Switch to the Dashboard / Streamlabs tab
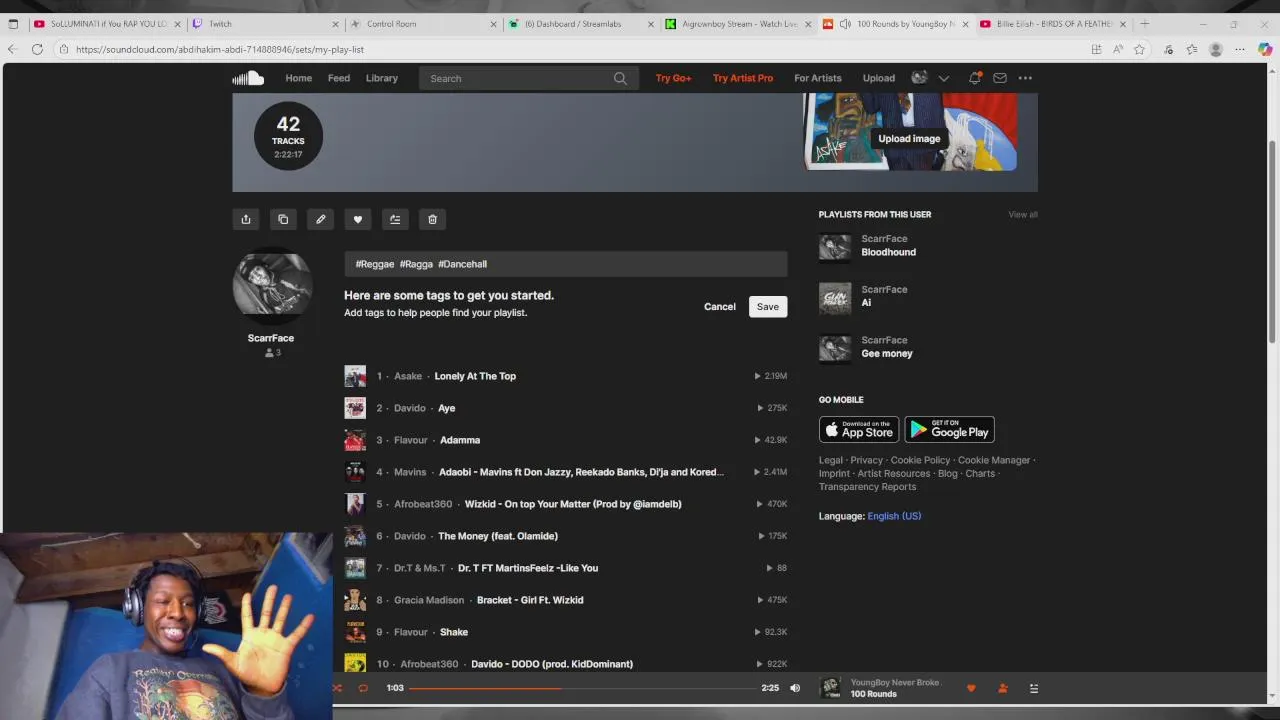1280x720 pixels. click(580, 23)
